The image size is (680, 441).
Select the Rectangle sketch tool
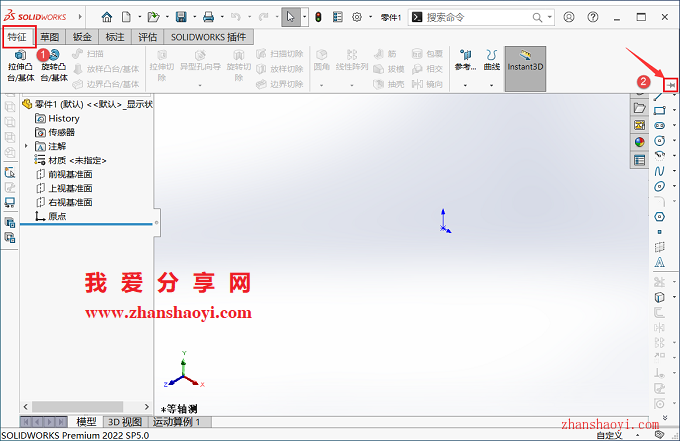pos(659,111)
